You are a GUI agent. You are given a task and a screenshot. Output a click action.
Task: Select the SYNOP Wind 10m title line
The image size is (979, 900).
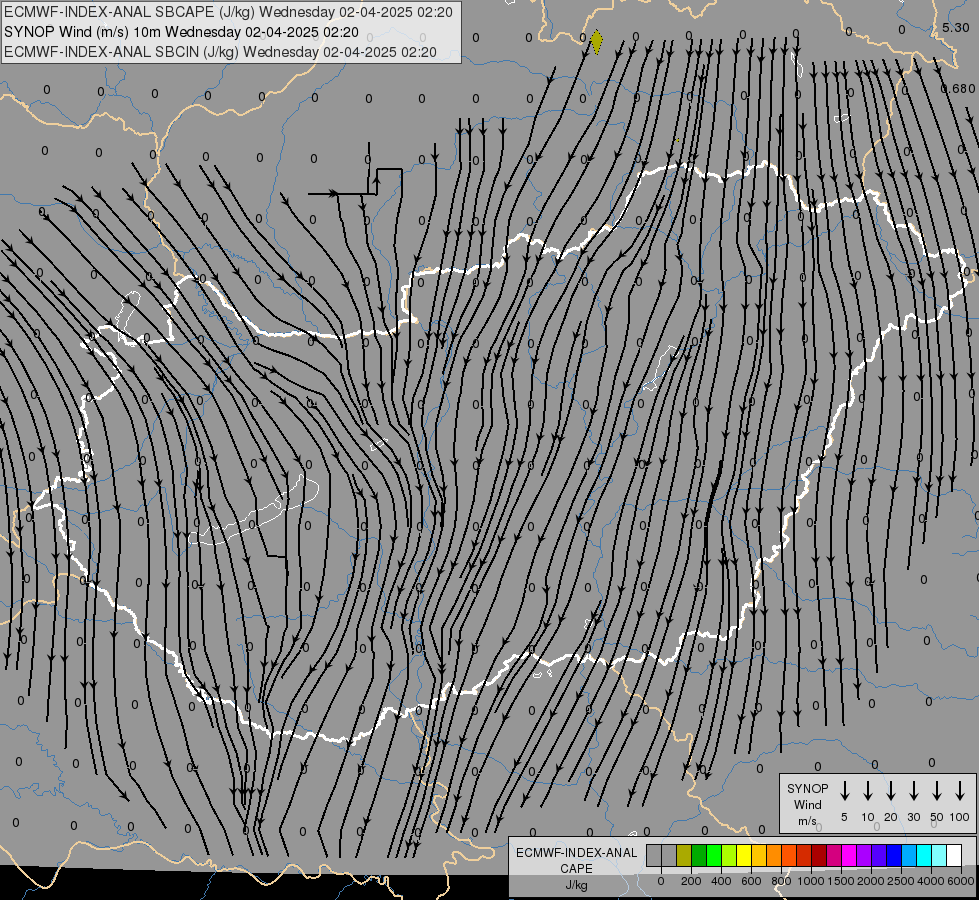point(181,32)
